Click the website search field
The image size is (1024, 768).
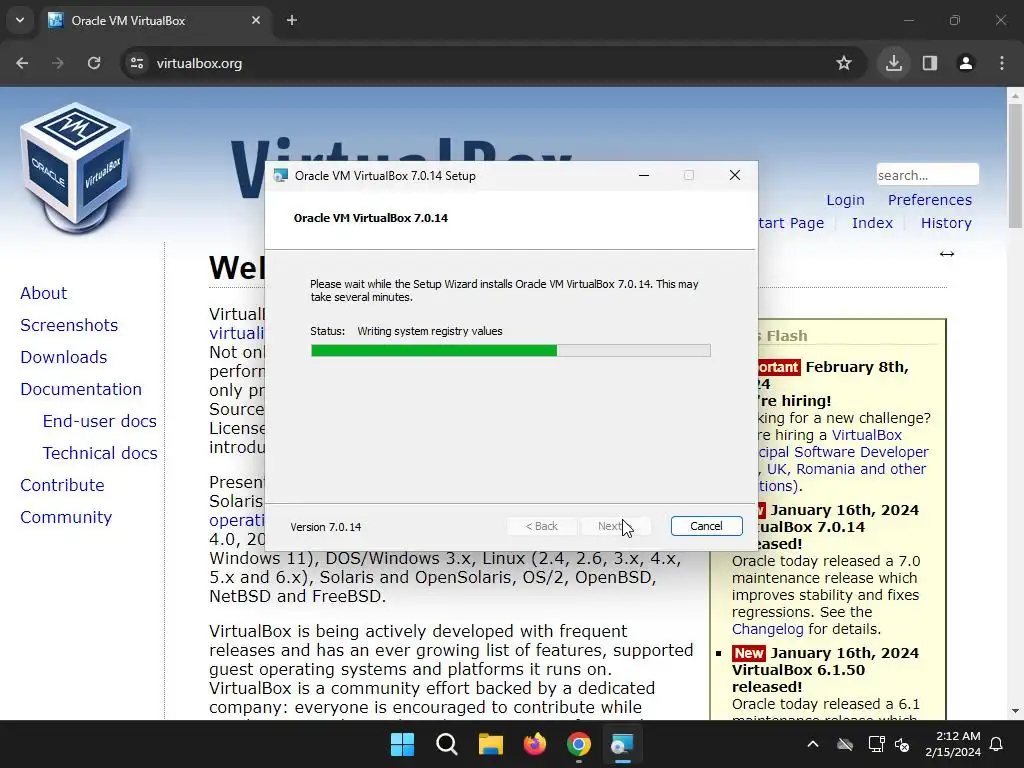click(927, 175)
